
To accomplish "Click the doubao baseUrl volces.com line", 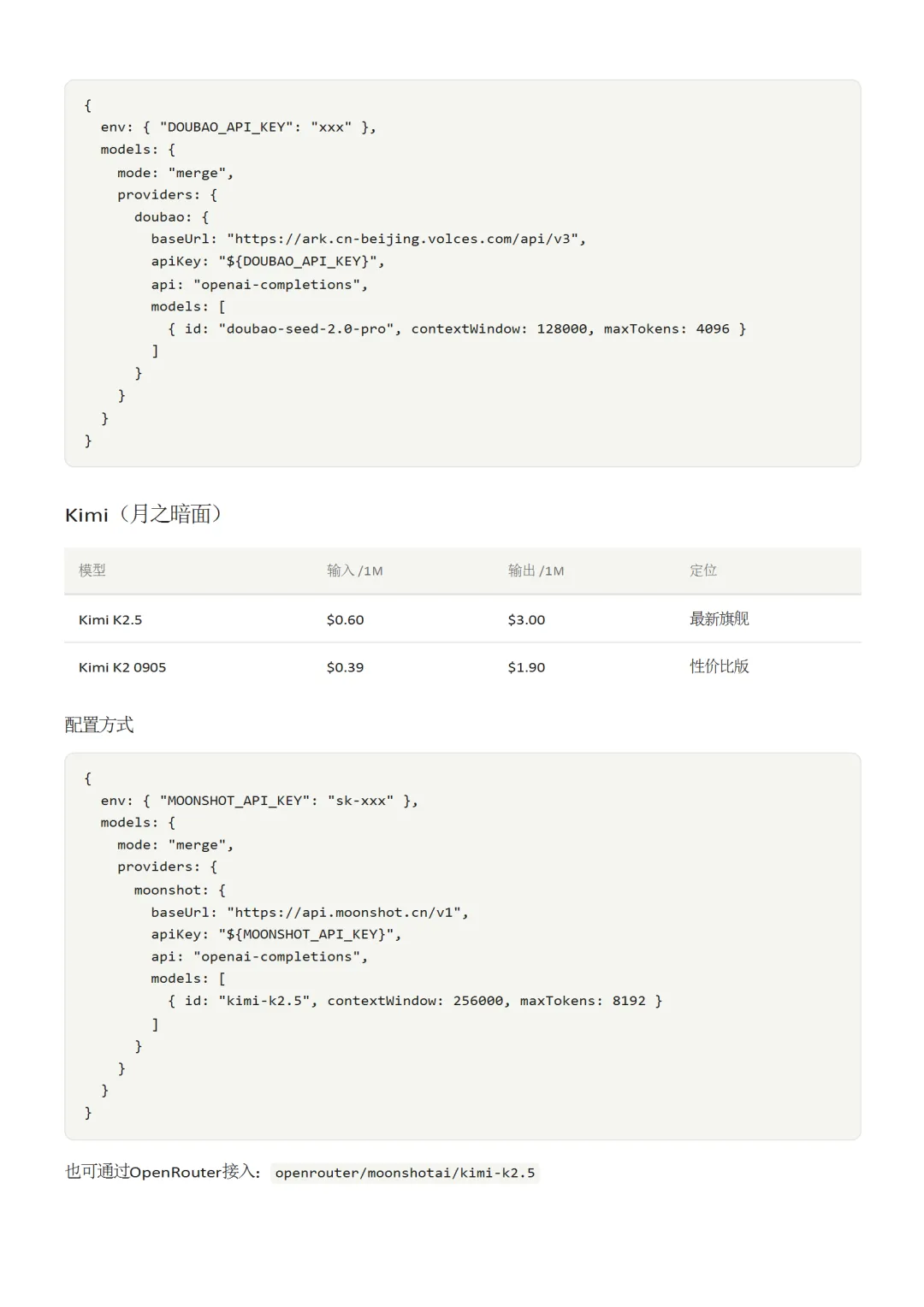I will pos(369,240).
